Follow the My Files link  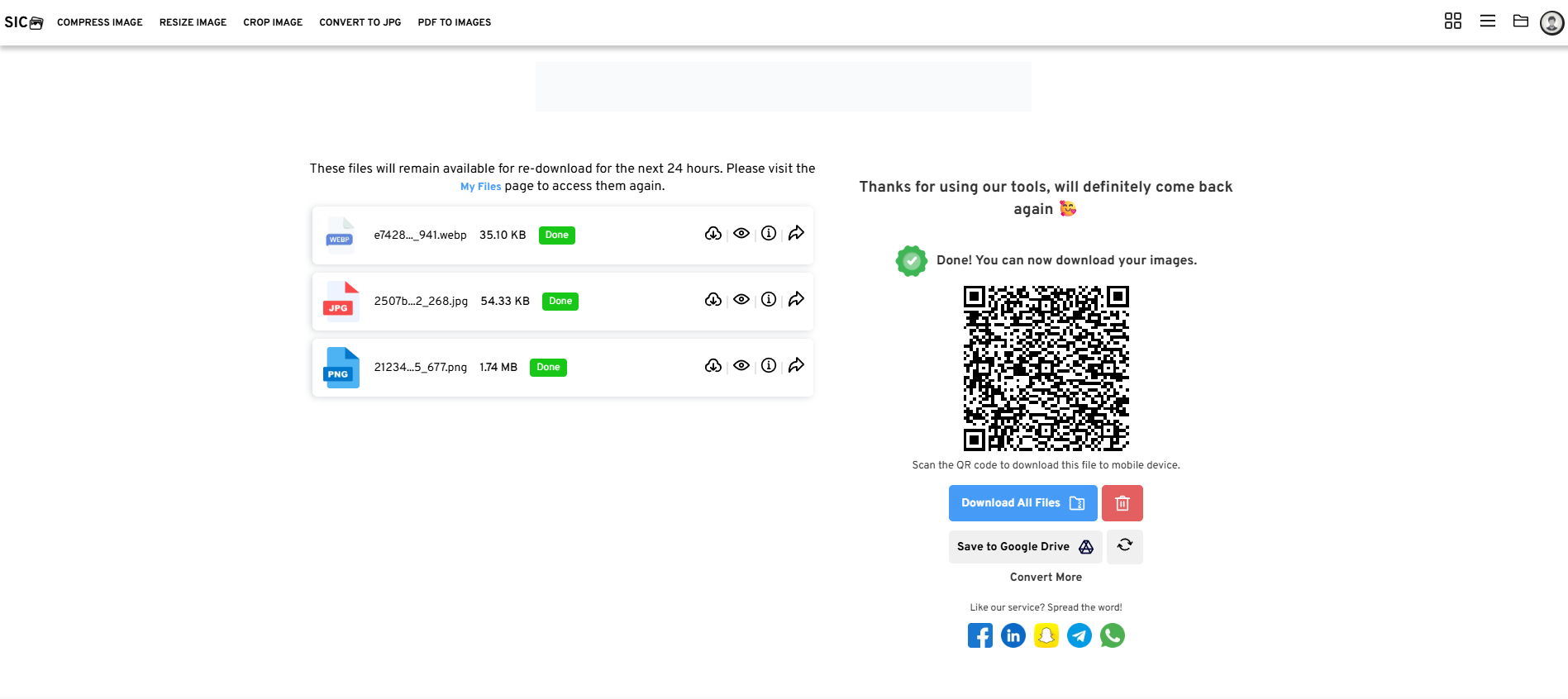pyautogui.click(x=481, y=187)
